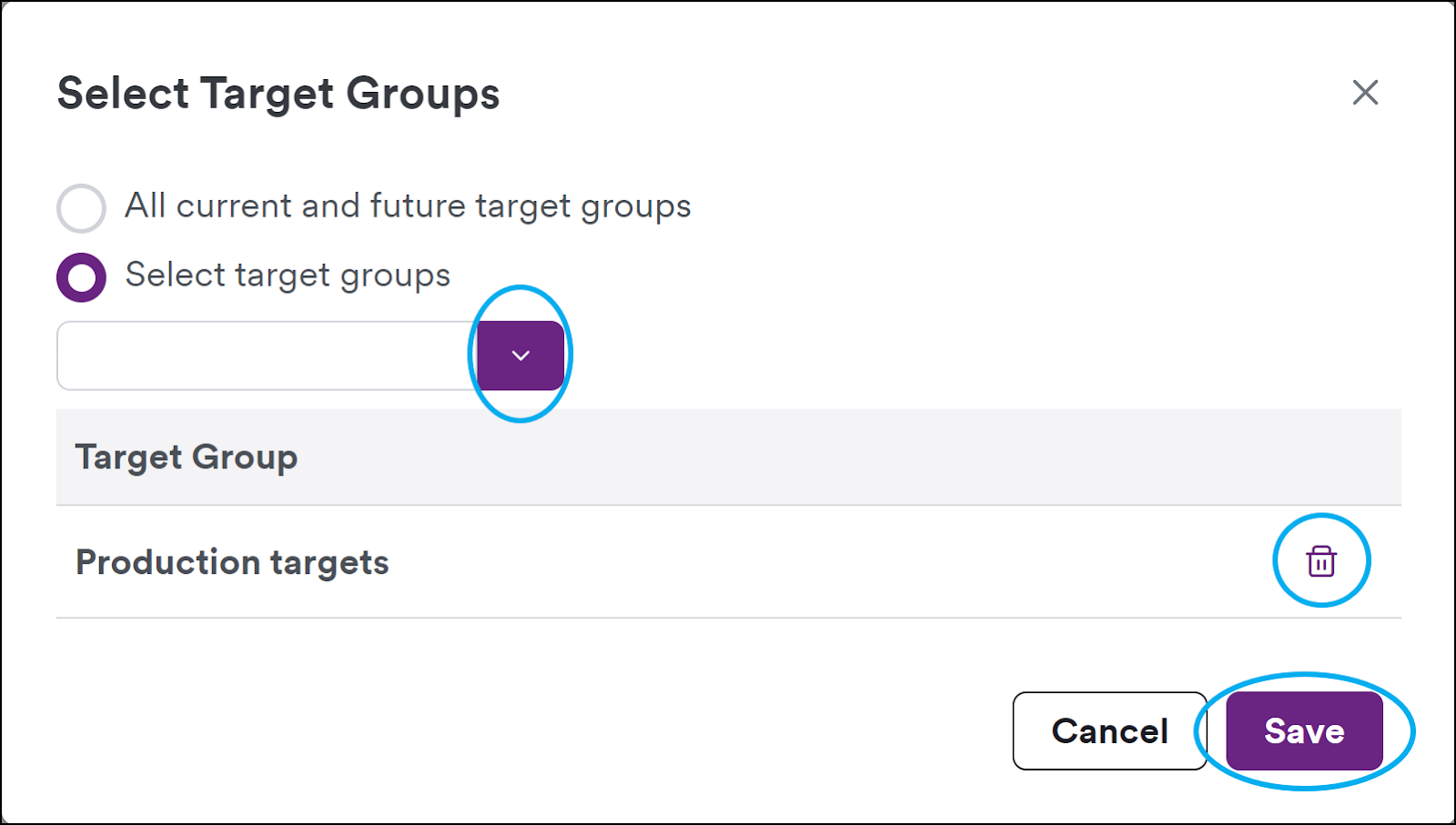Viewport: 1456px width, 825px height.
Task: Focus the target group search input field
Action: [x=268, y=356]
